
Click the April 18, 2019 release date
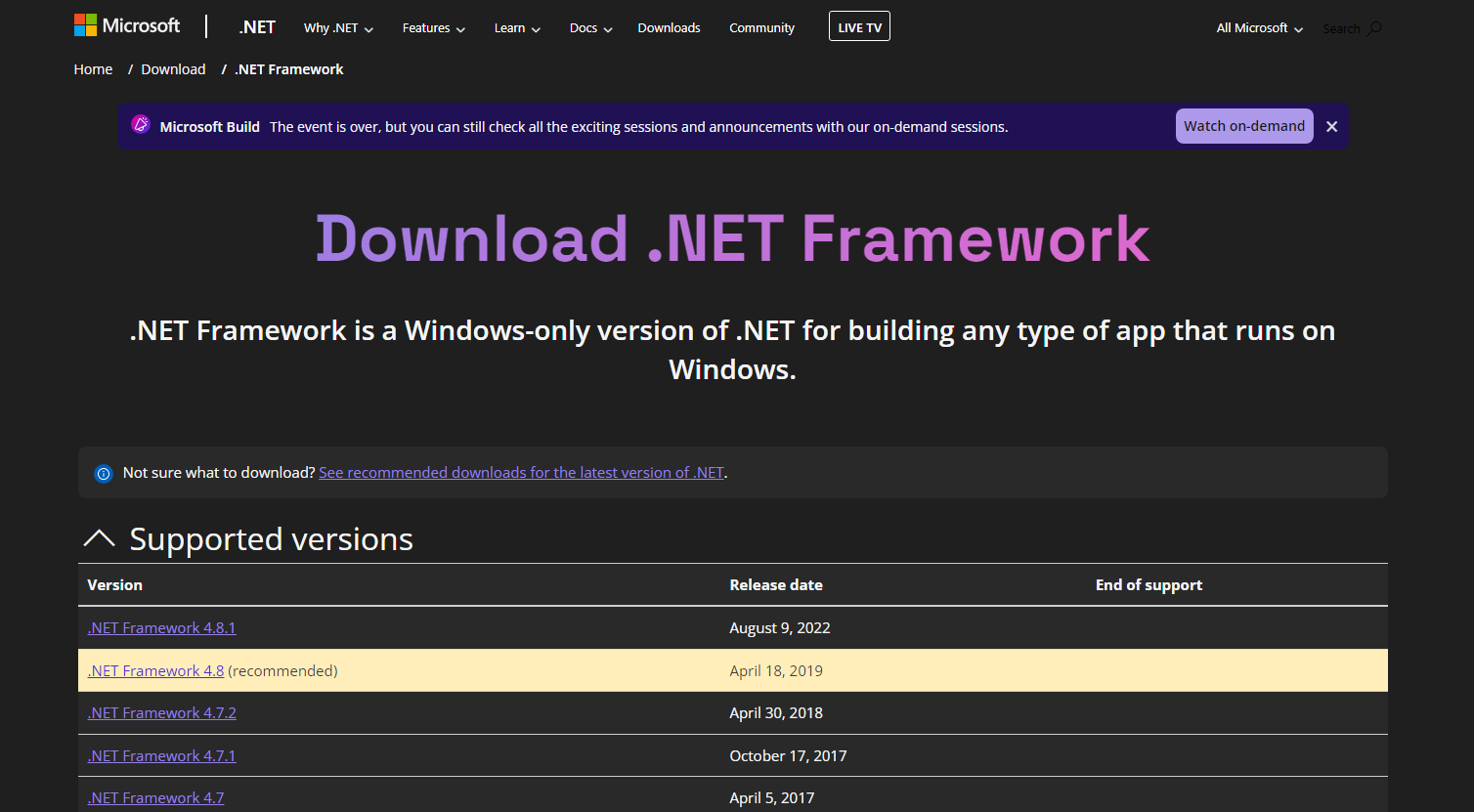776,671
